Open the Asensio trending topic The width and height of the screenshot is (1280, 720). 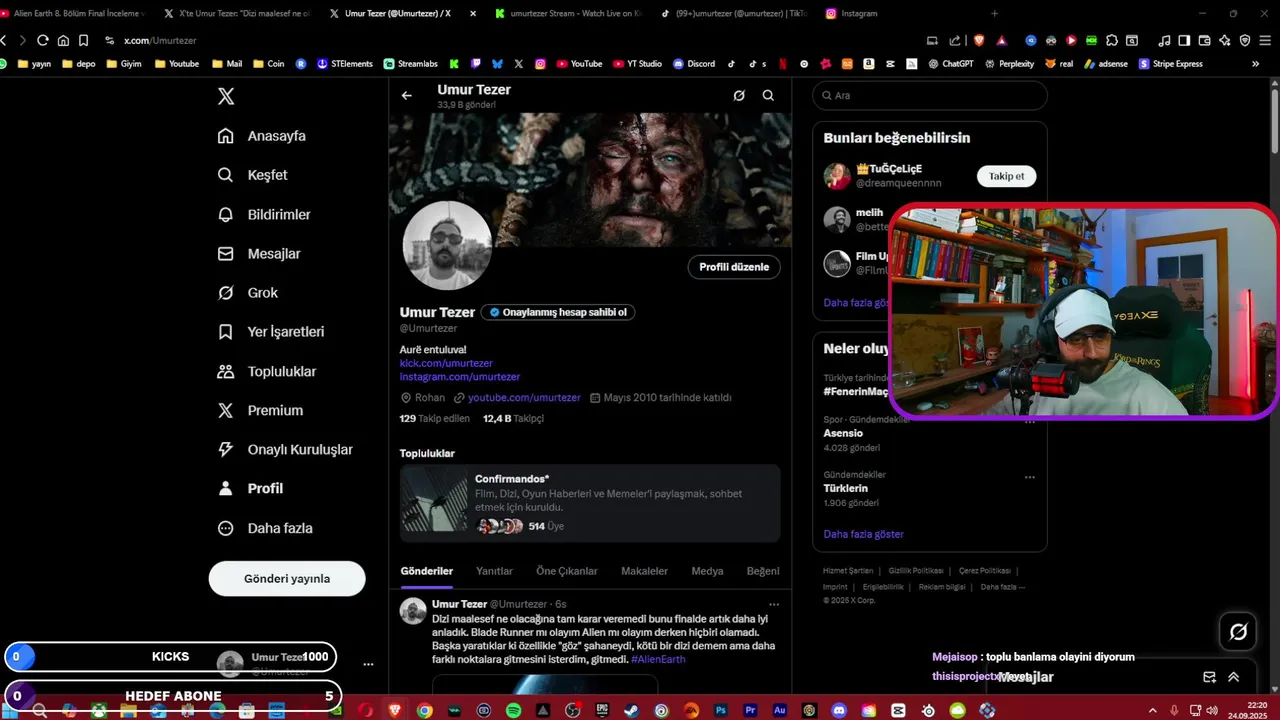tap(843, 434)
